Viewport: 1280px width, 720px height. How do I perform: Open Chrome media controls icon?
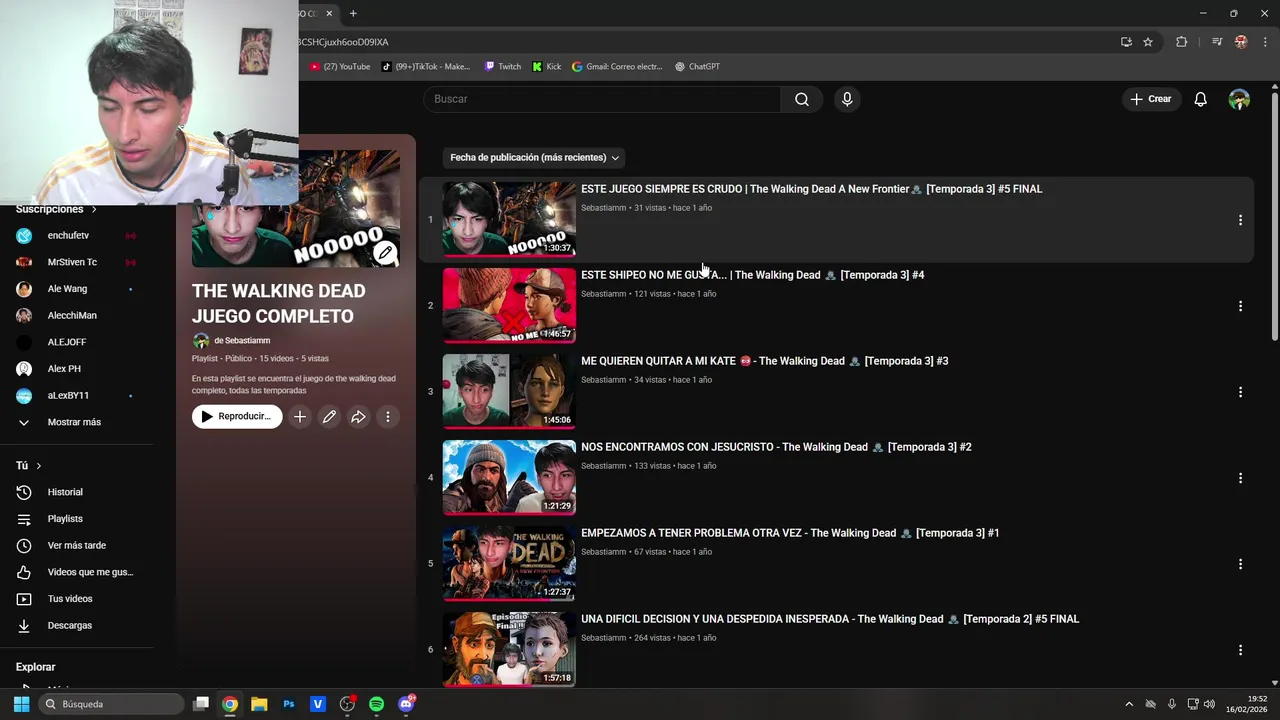click(1217, 42)
